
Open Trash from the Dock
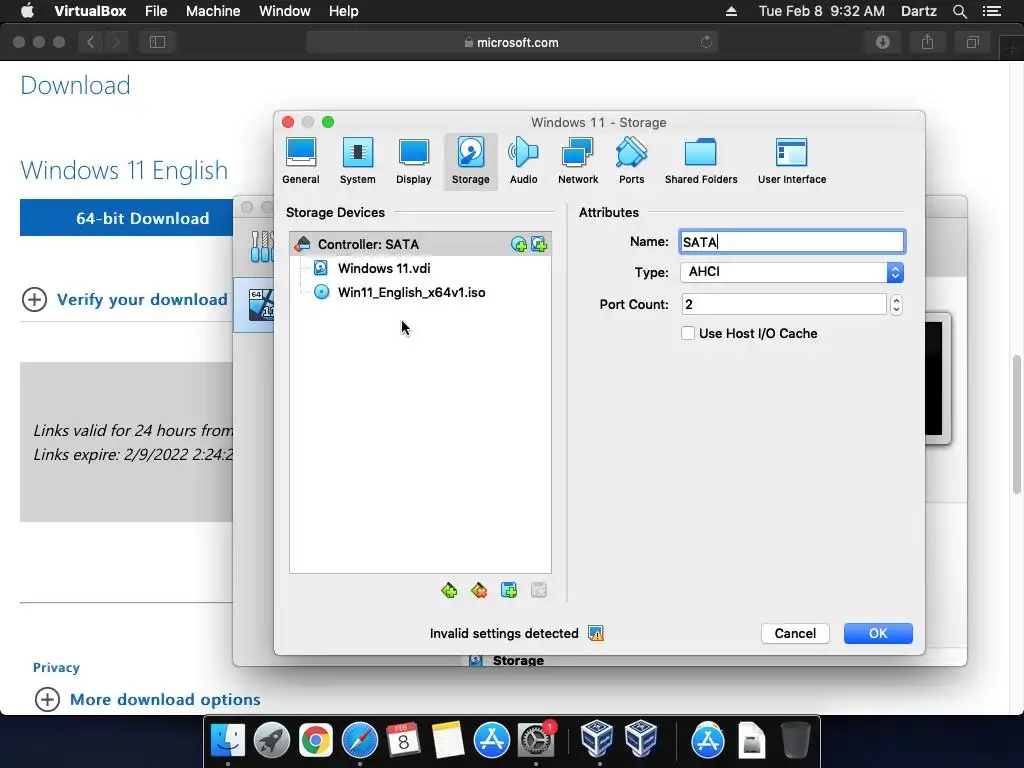click(795, 740)
